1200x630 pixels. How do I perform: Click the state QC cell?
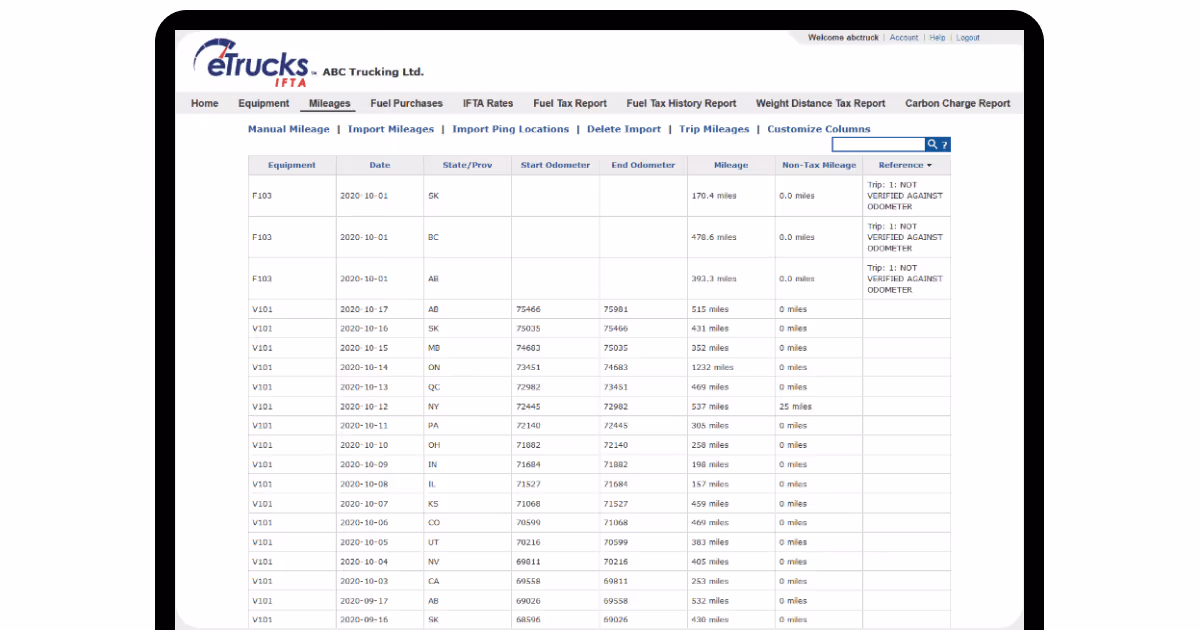point(467,387)
